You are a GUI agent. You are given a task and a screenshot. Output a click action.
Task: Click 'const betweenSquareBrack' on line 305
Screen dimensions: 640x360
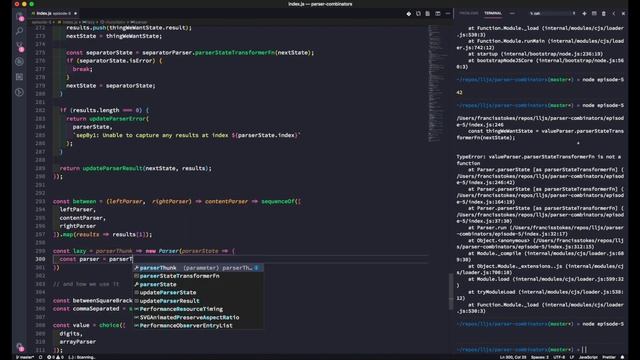(x=93, y=300)
